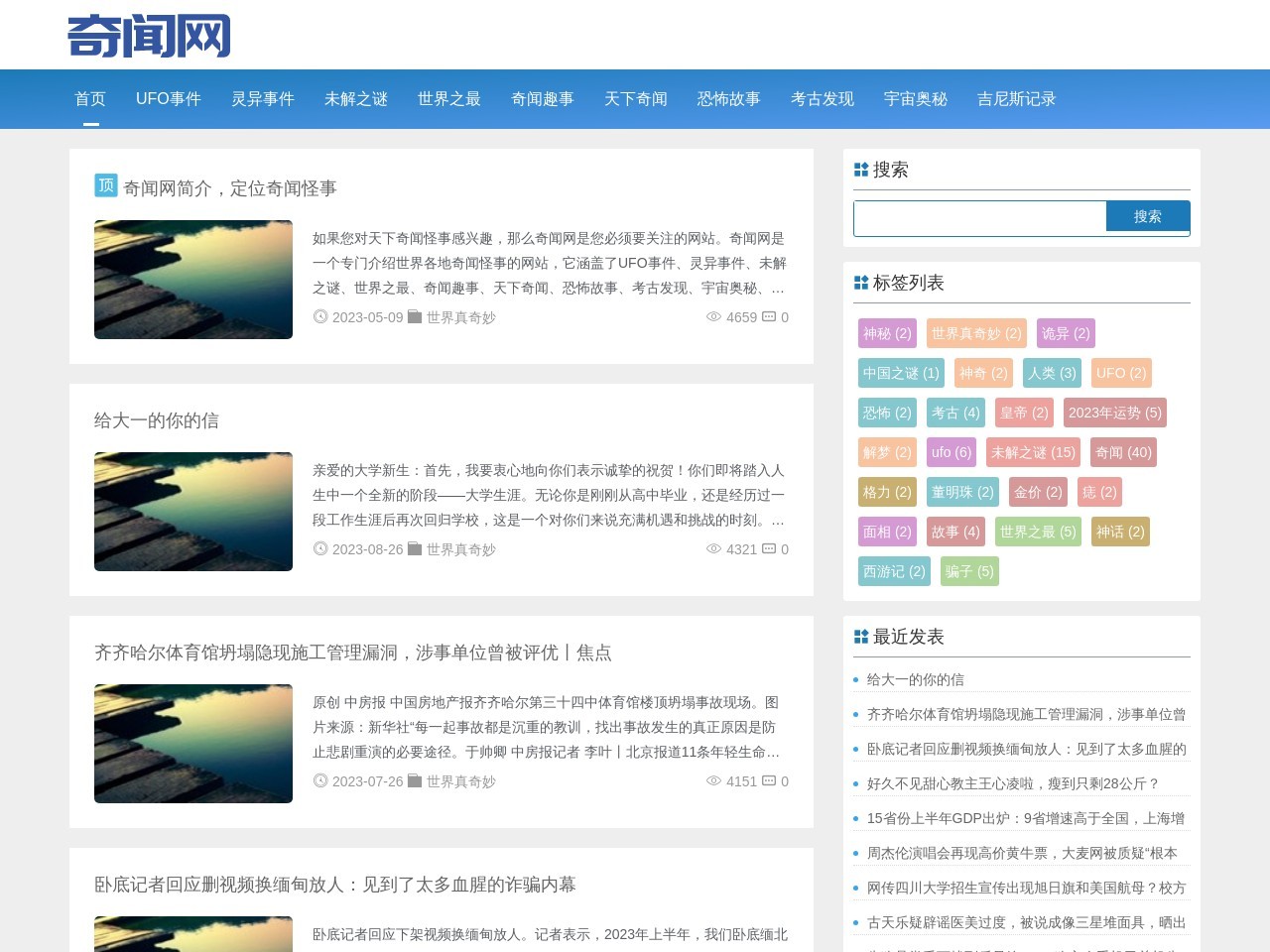Click the comment icon next to 4321 views
The width and height of the screenshot is (1270, 952).
click(769, 549)
